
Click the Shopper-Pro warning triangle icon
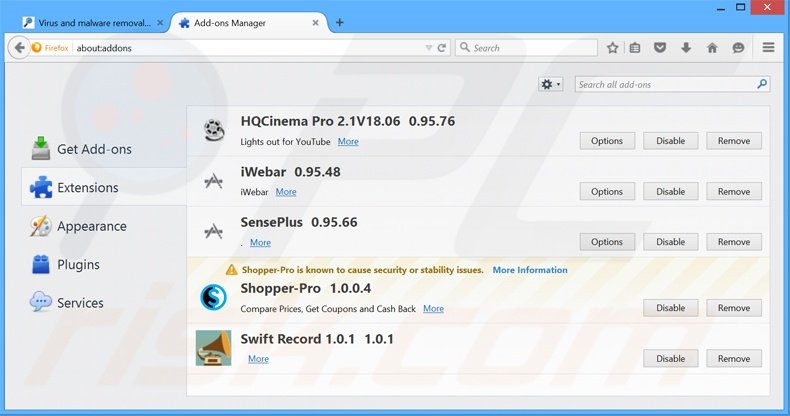232,270
